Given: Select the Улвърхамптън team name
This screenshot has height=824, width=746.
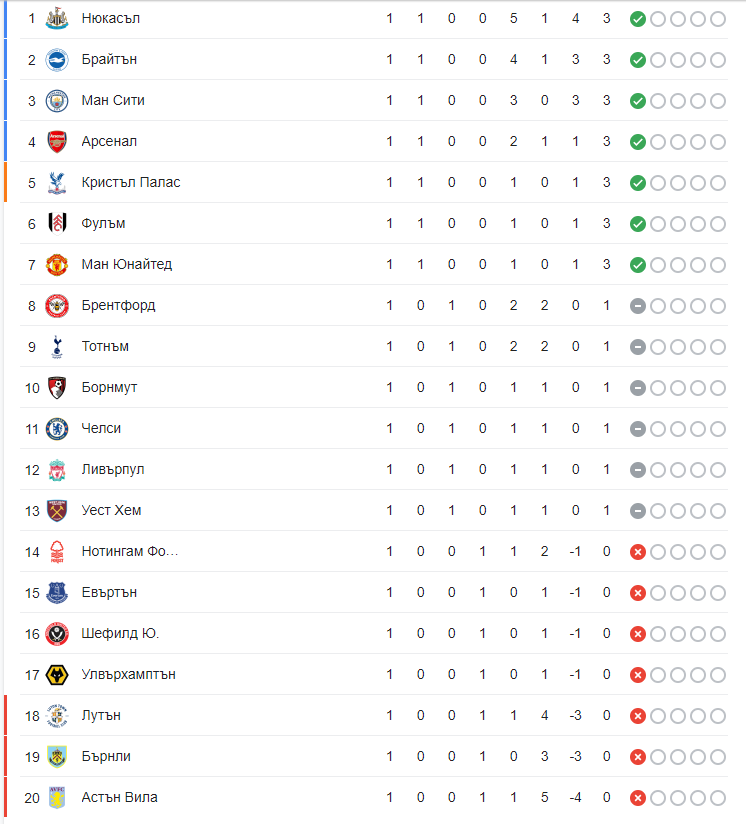Looking at the screenshot, I should pos(128,674).
